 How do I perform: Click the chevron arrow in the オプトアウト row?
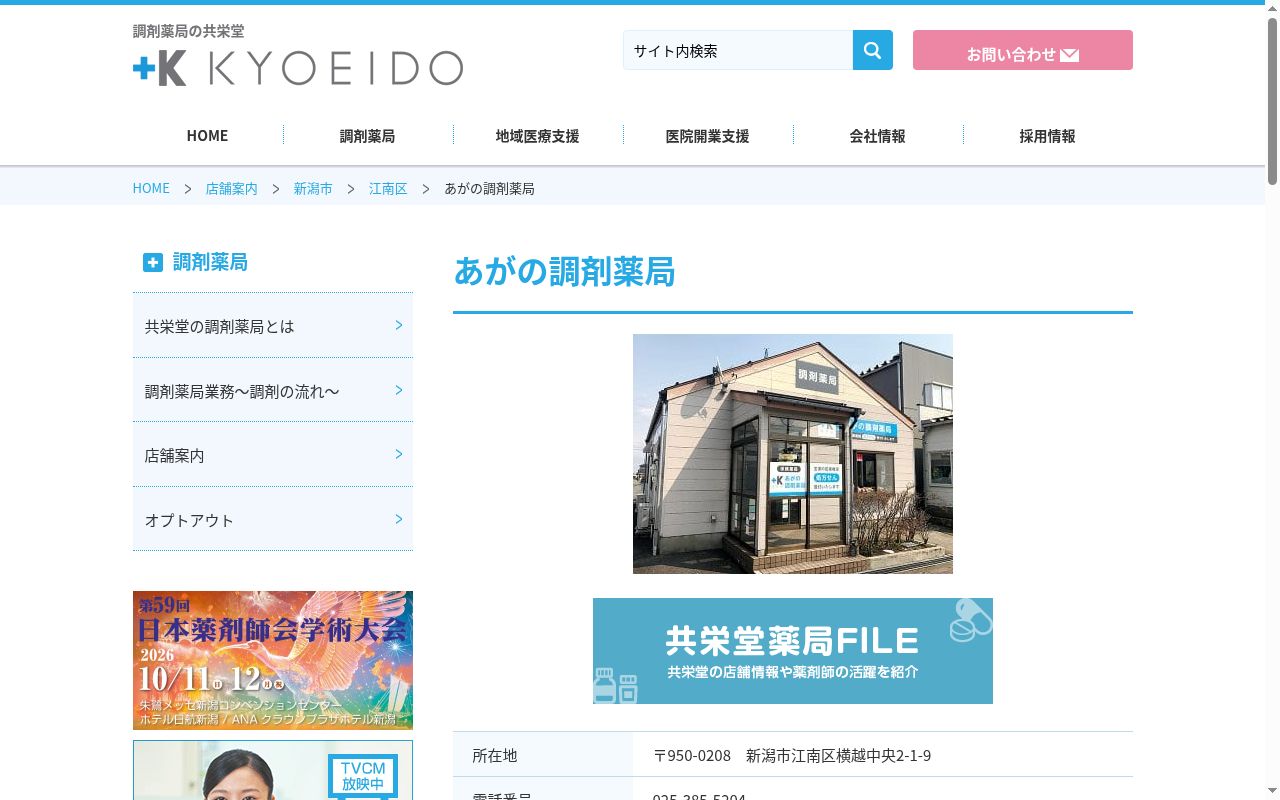pos(399,519)
